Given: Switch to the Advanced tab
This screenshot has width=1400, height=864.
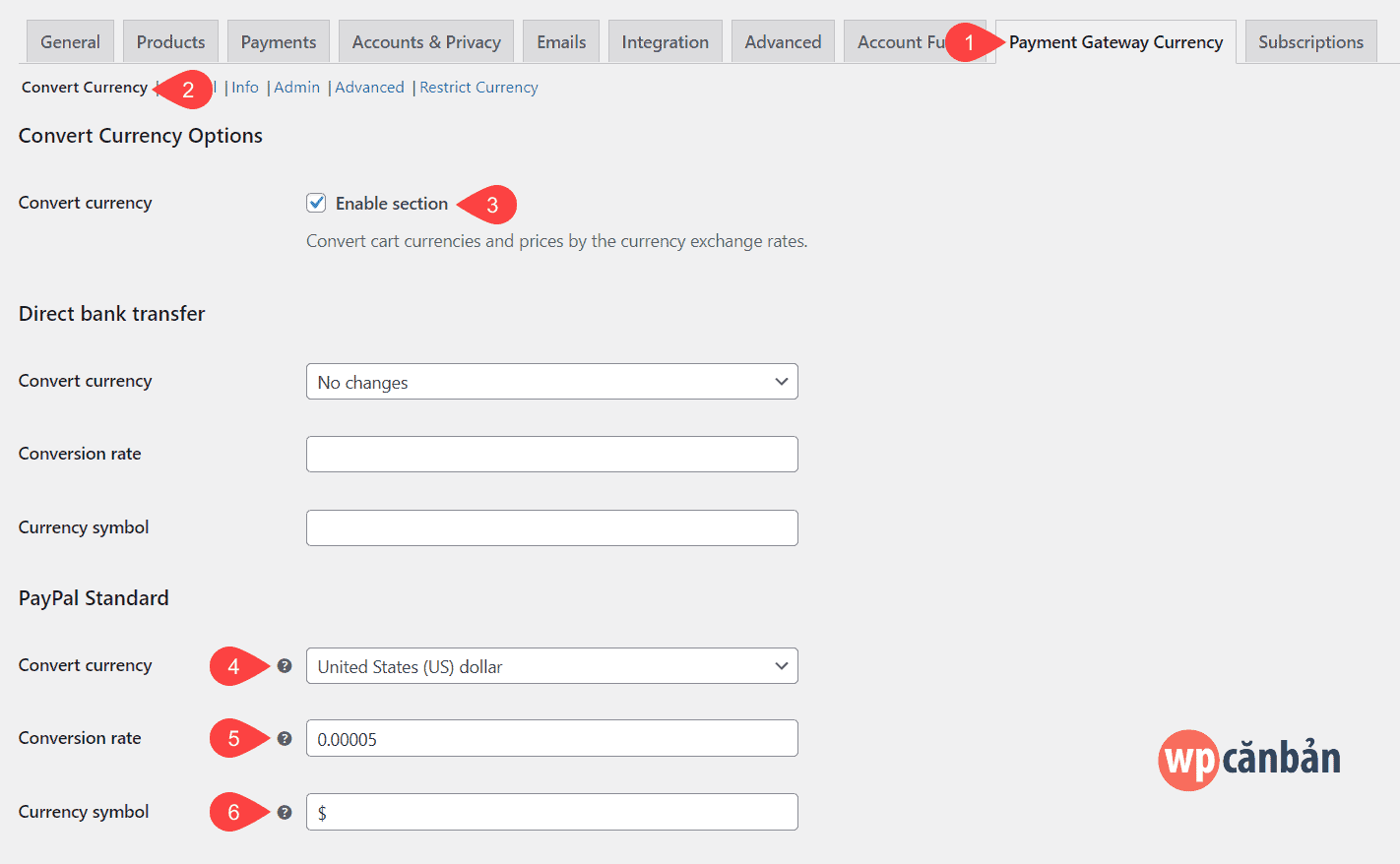Looking at the screenshot, I should click(x=783, y=41).
